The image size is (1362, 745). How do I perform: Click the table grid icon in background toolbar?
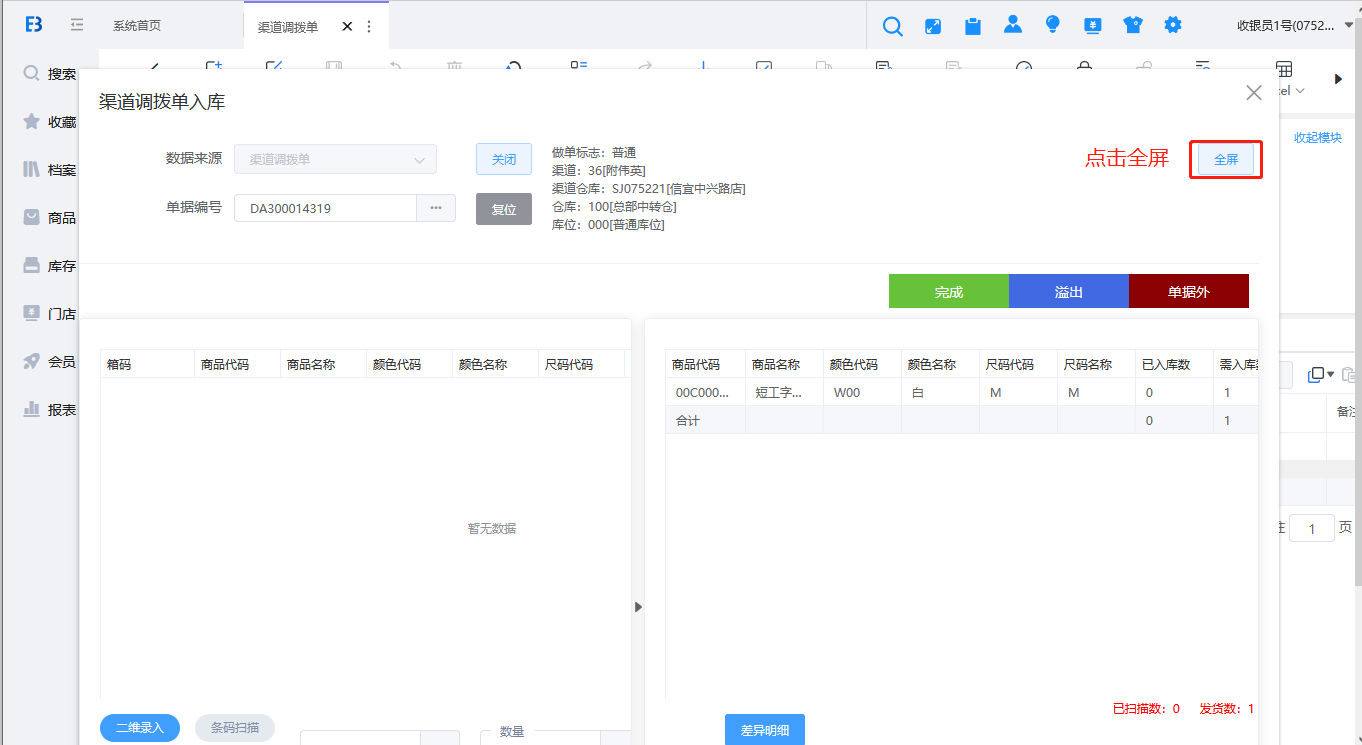(x=1284, y=70)
